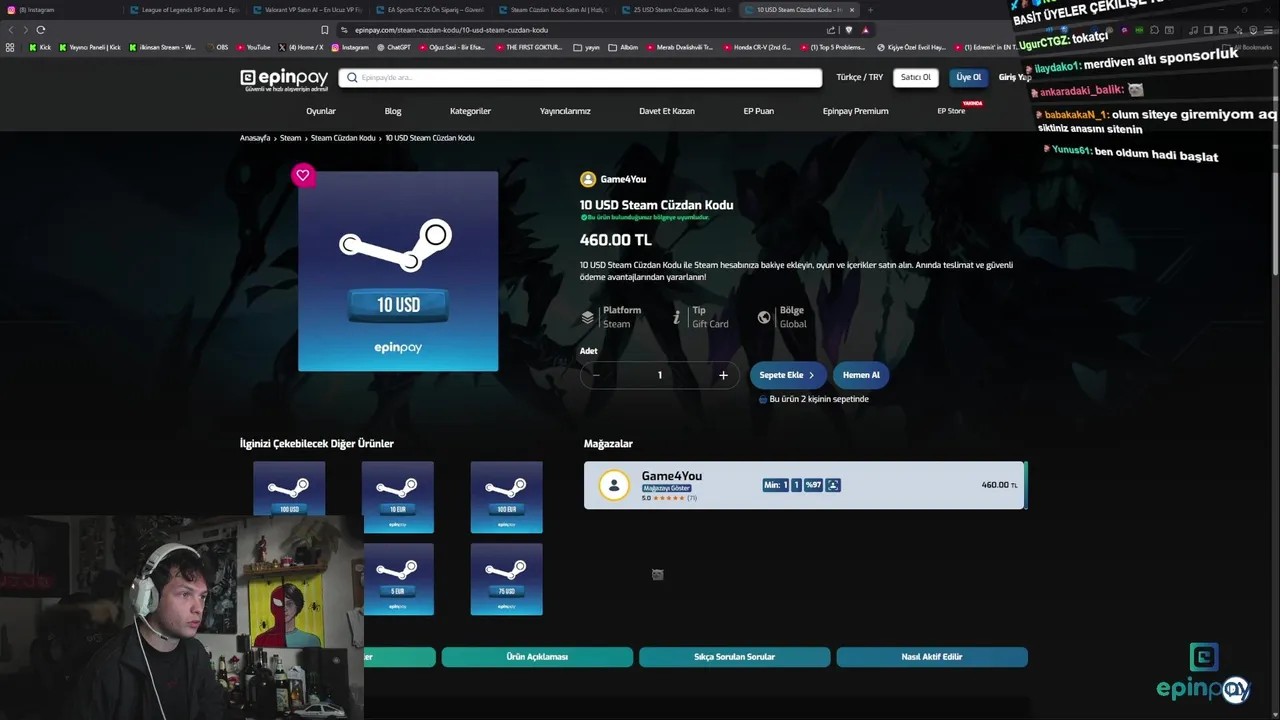Screen dimensions: 1280x720
Task: Click Mağazayı Göster badge under Game4You
Action: click(666, 488)
